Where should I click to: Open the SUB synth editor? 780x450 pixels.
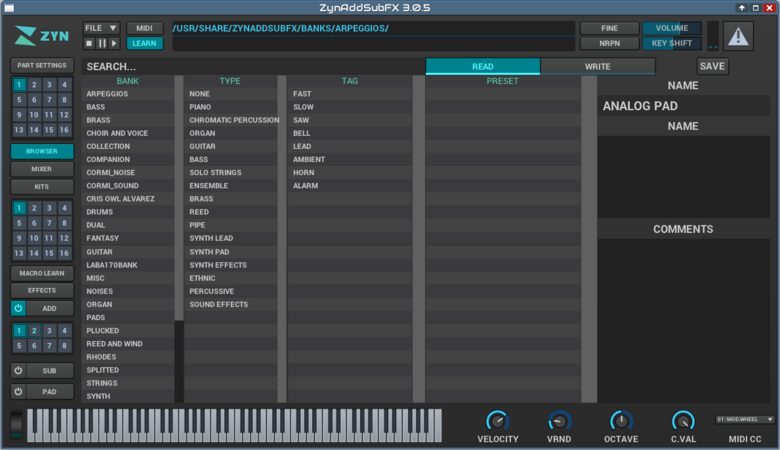[x=49, y=370]
